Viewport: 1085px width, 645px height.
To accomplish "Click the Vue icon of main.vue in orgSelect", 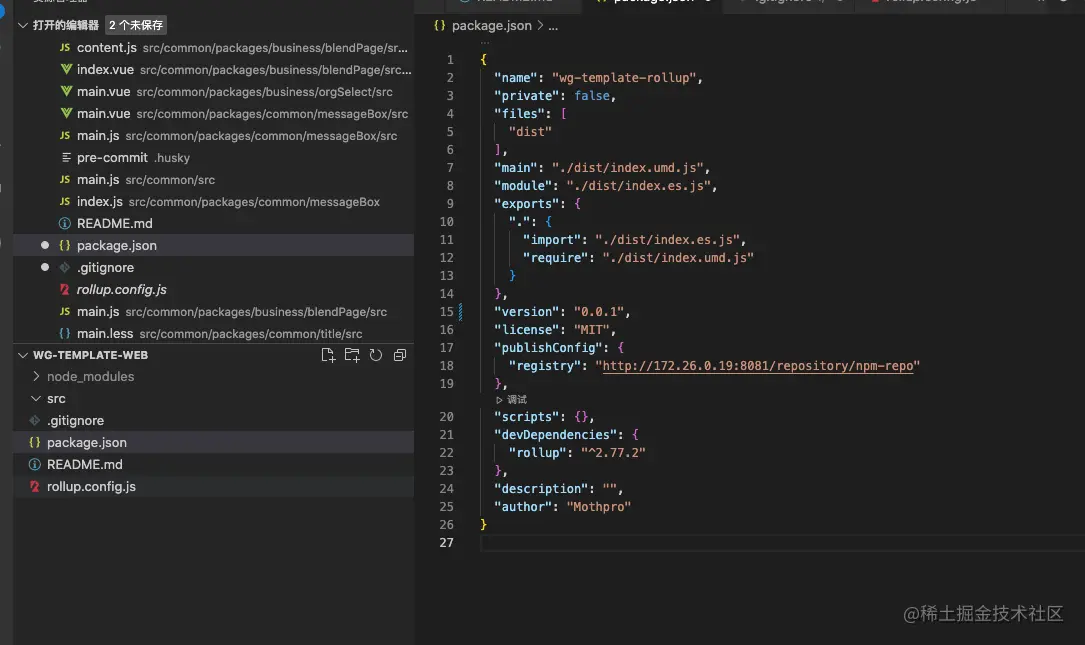I will pos(66,91).
